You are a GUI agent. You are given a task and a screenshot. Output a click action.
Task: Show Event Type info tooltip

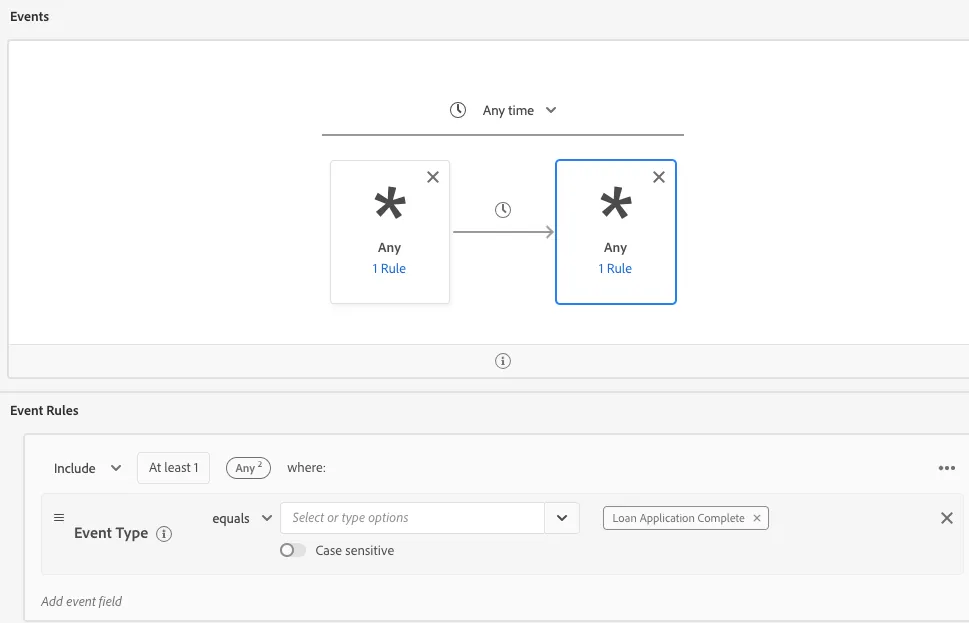tap(164, 534)
